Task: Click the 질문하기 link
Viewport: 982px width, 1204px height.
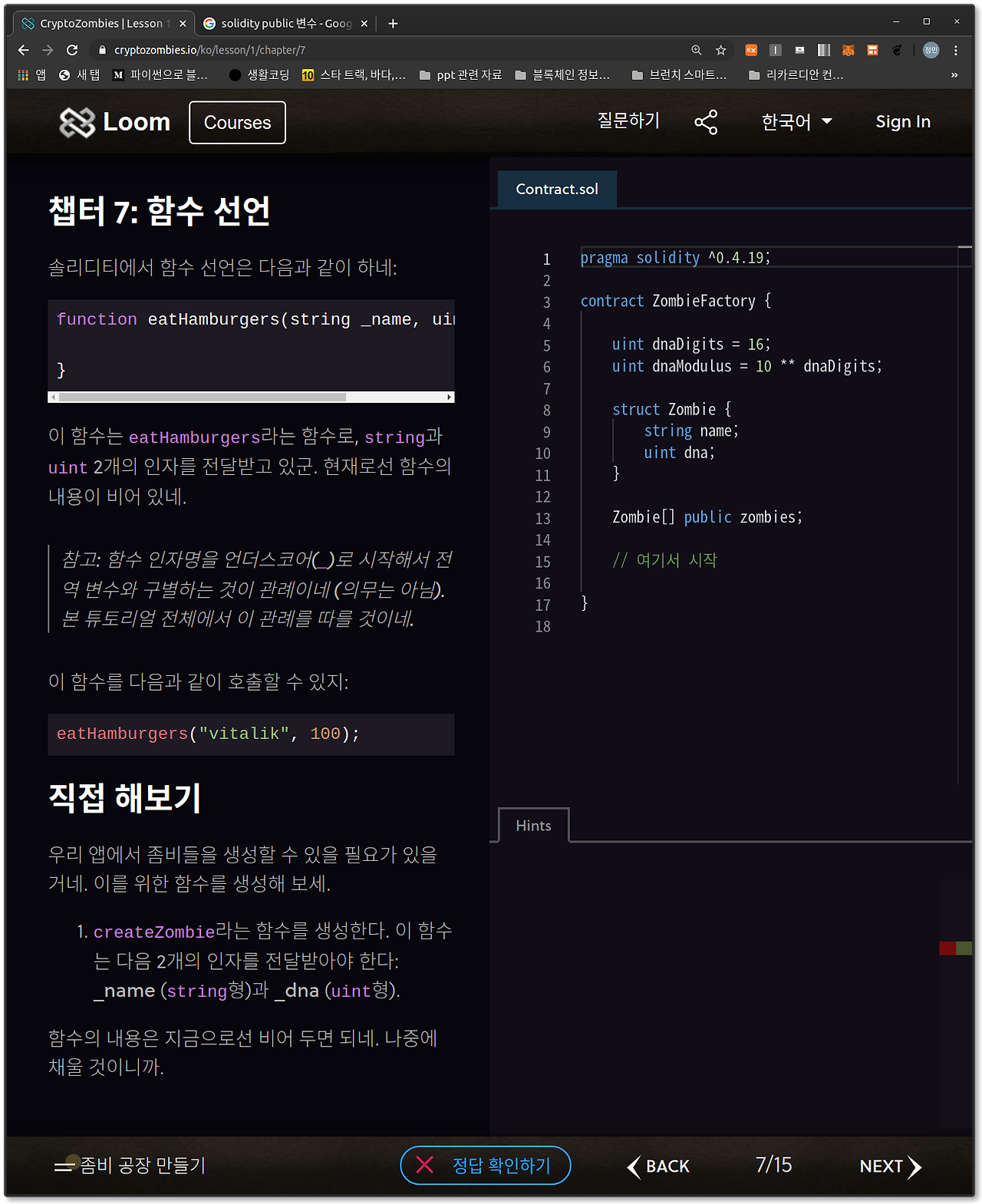Action: (x=628, y=121)
